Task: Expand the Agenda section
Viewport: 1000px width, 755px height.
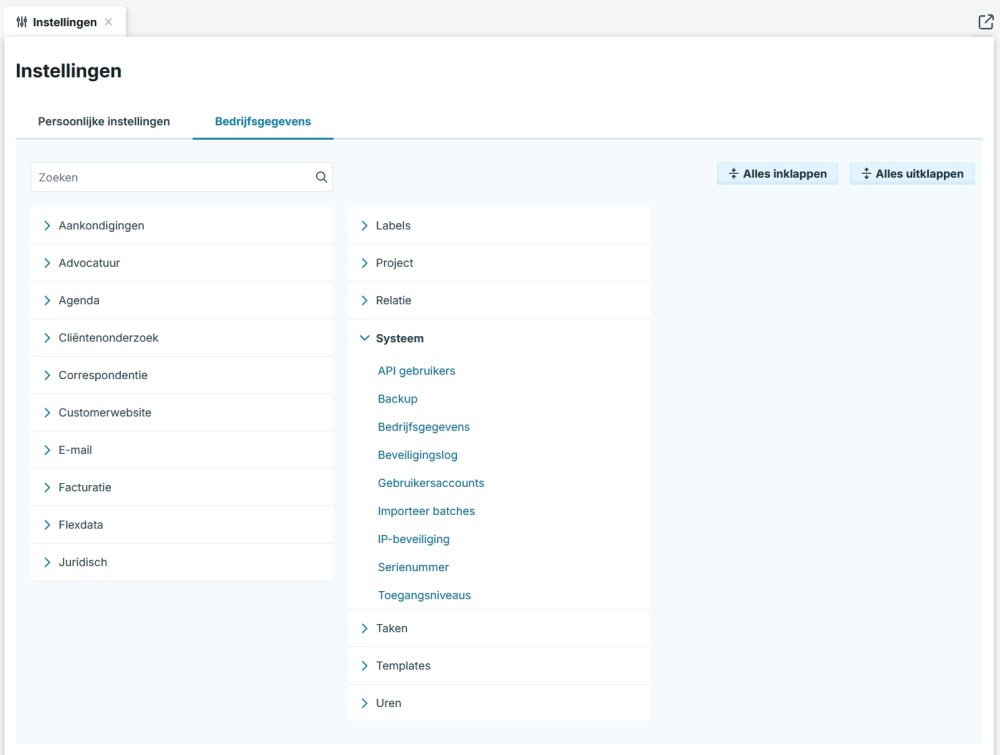Action: coord(182,300)
